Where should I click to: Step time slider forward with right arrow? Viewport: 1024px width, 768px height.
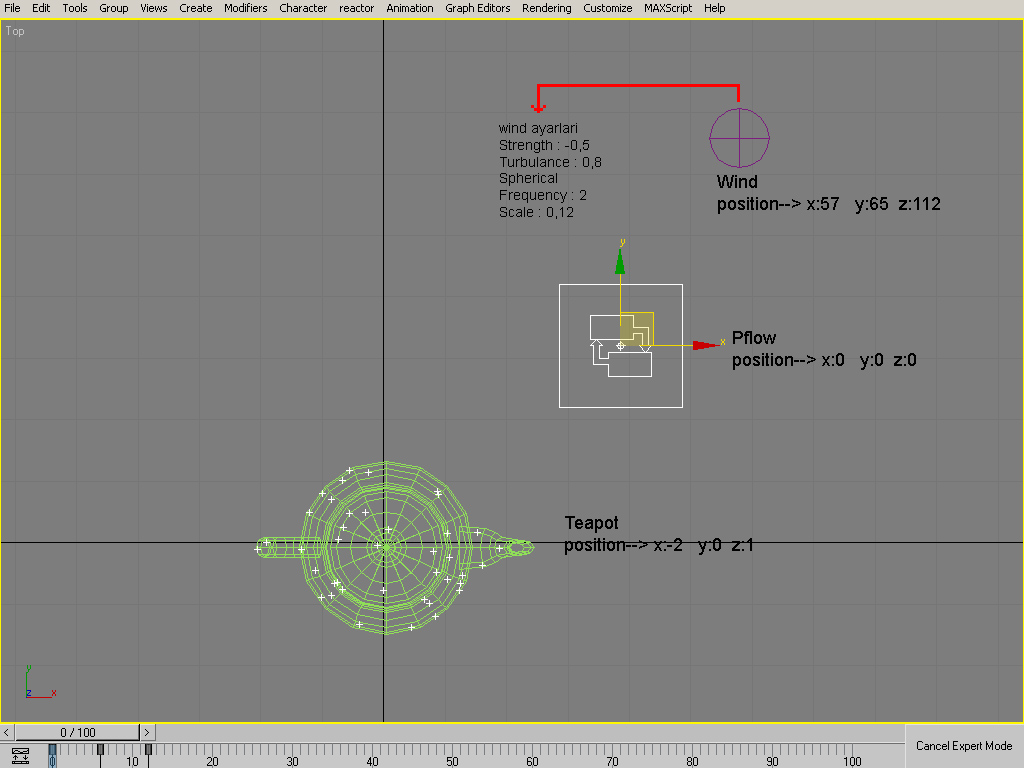tap(147, 732)
